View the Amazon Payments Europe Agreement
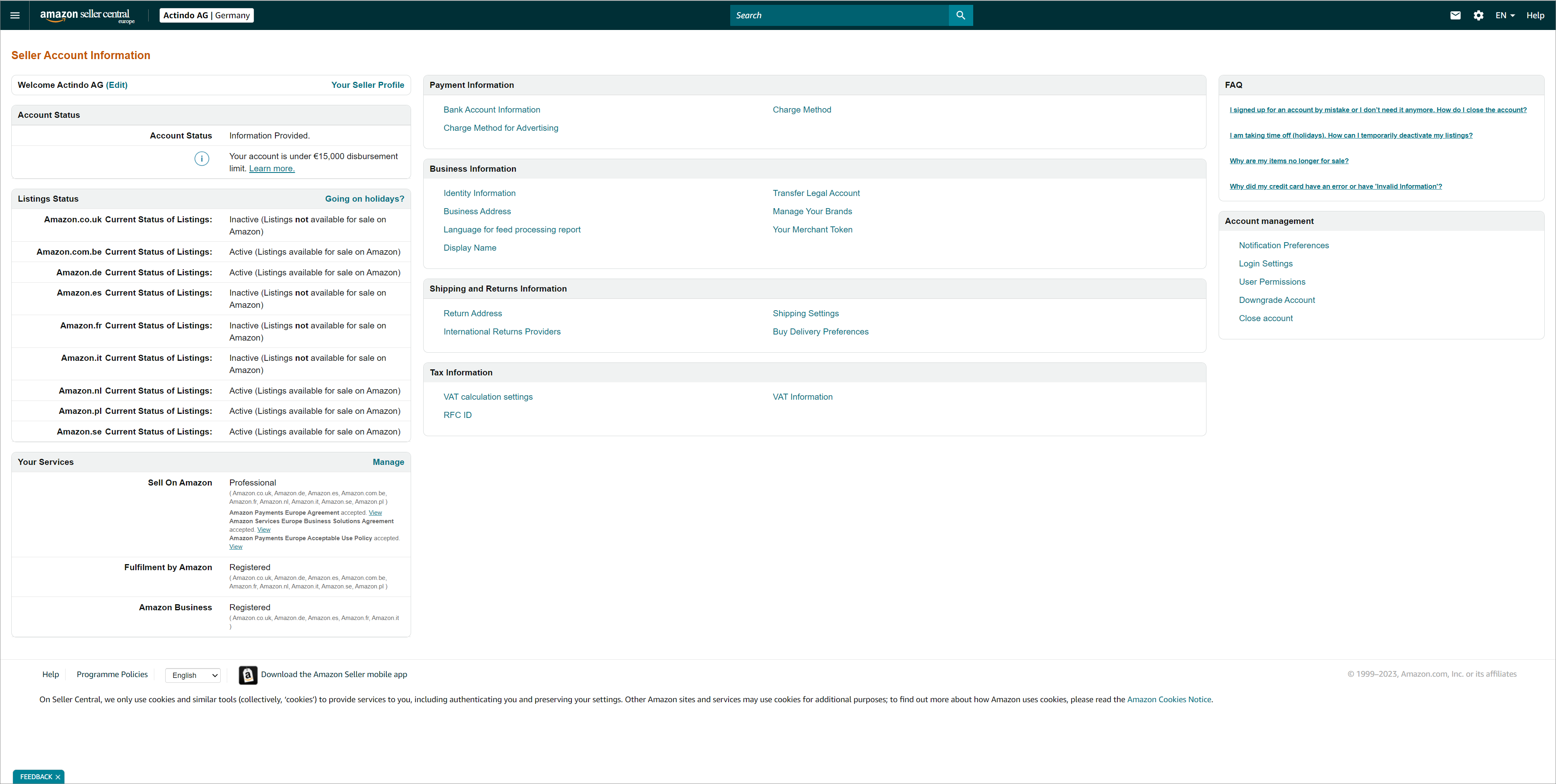The height and width of the screenshot is (784, 1556). pos(375,513)
